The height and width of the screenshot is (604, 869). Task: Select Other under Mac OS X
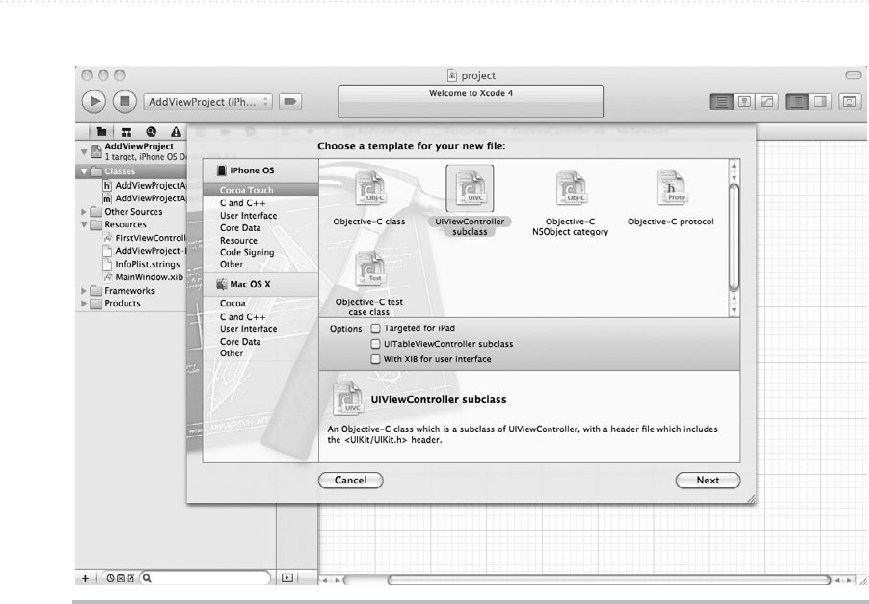click(231, 353)
